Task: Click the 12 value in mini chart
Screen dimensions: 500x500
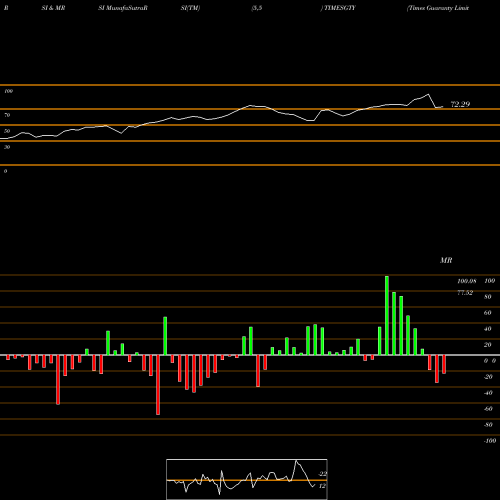Action: click(x=322, y=486)
